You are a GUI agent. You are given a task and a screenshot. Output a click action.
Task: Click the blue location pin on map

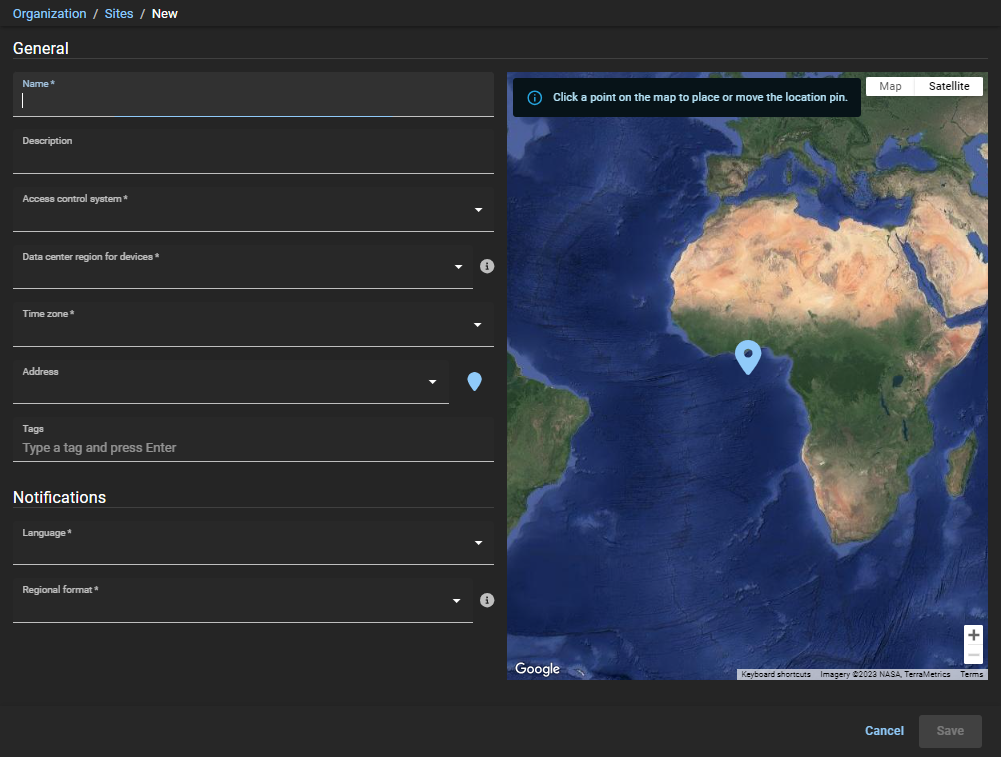click(x=747, y=356)
